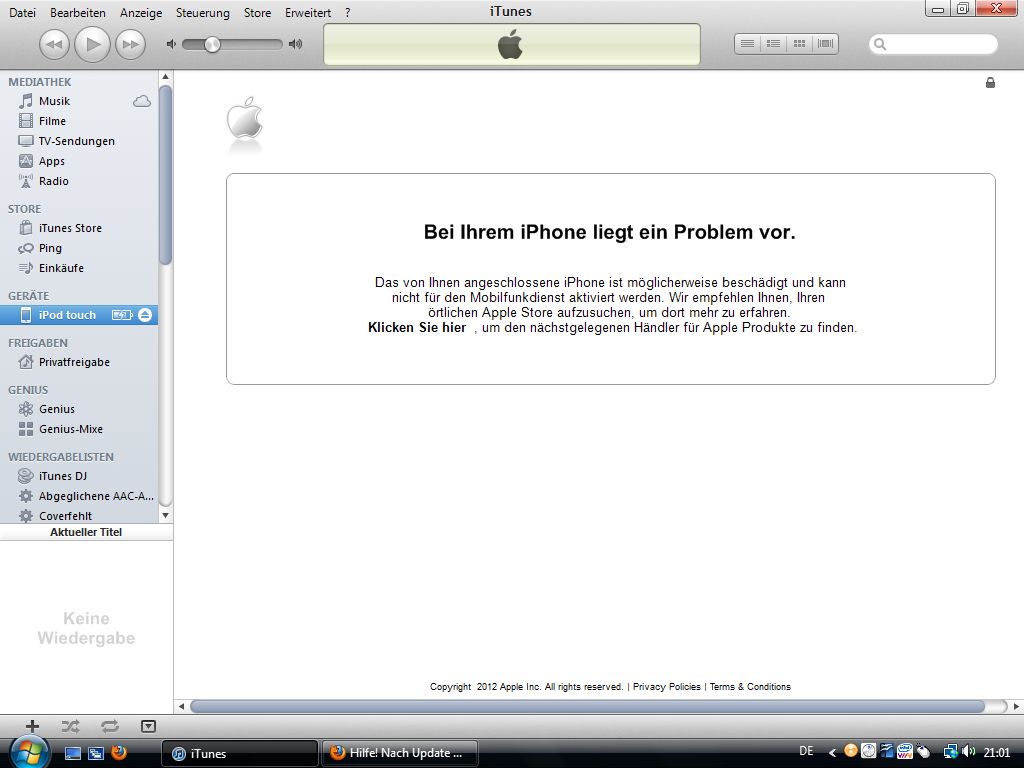1024x768 pixels.
Task: Switch to album list view
Action: (773, 44)
